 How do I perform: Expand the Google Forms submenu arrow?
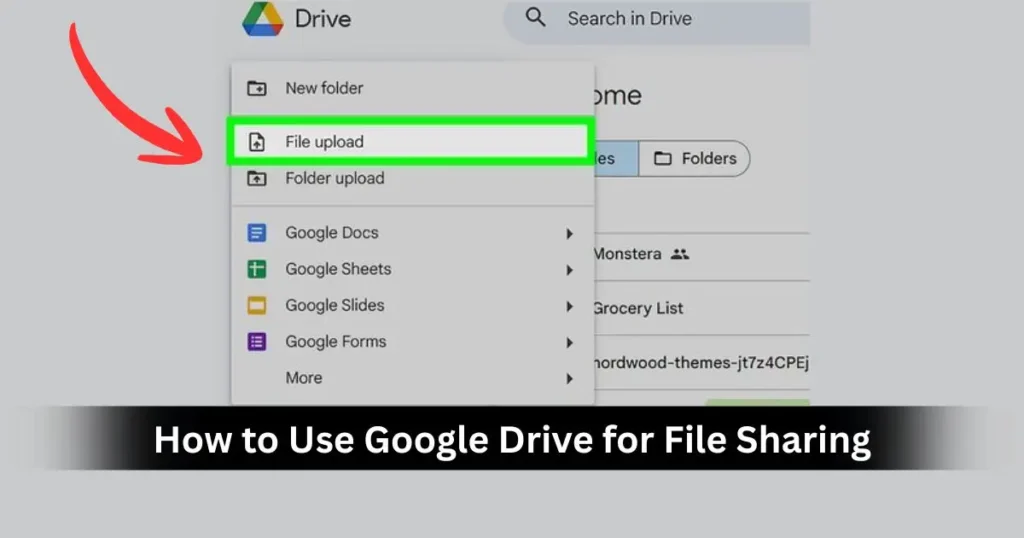[569, 342]
